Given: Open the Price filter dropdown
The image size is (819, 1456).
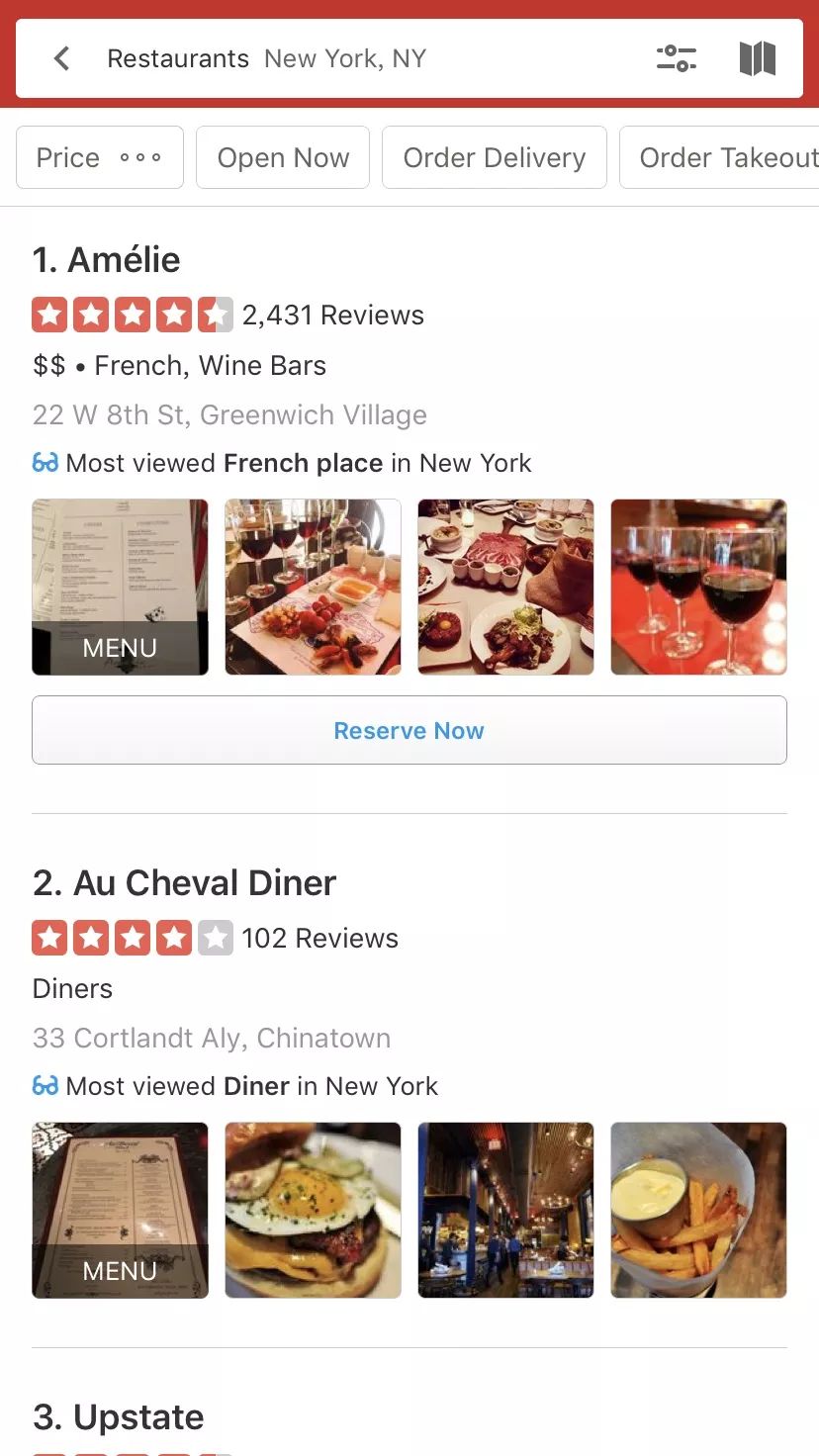Looking at the screenshot, I should [x=100, y=157].
